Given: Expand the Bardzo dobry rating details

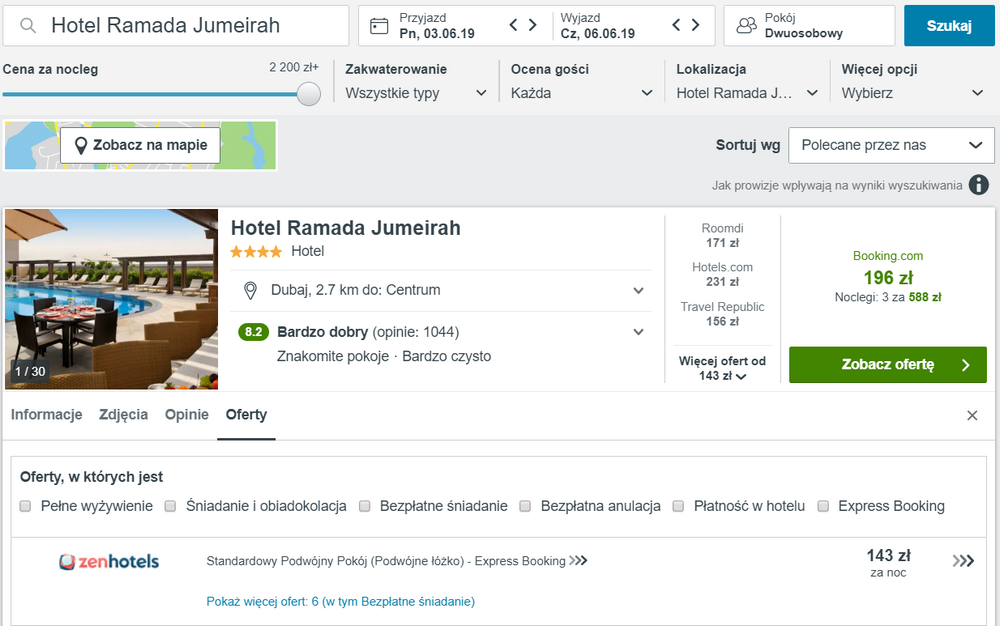Looking at the screenshot, I should pos(638,332).
